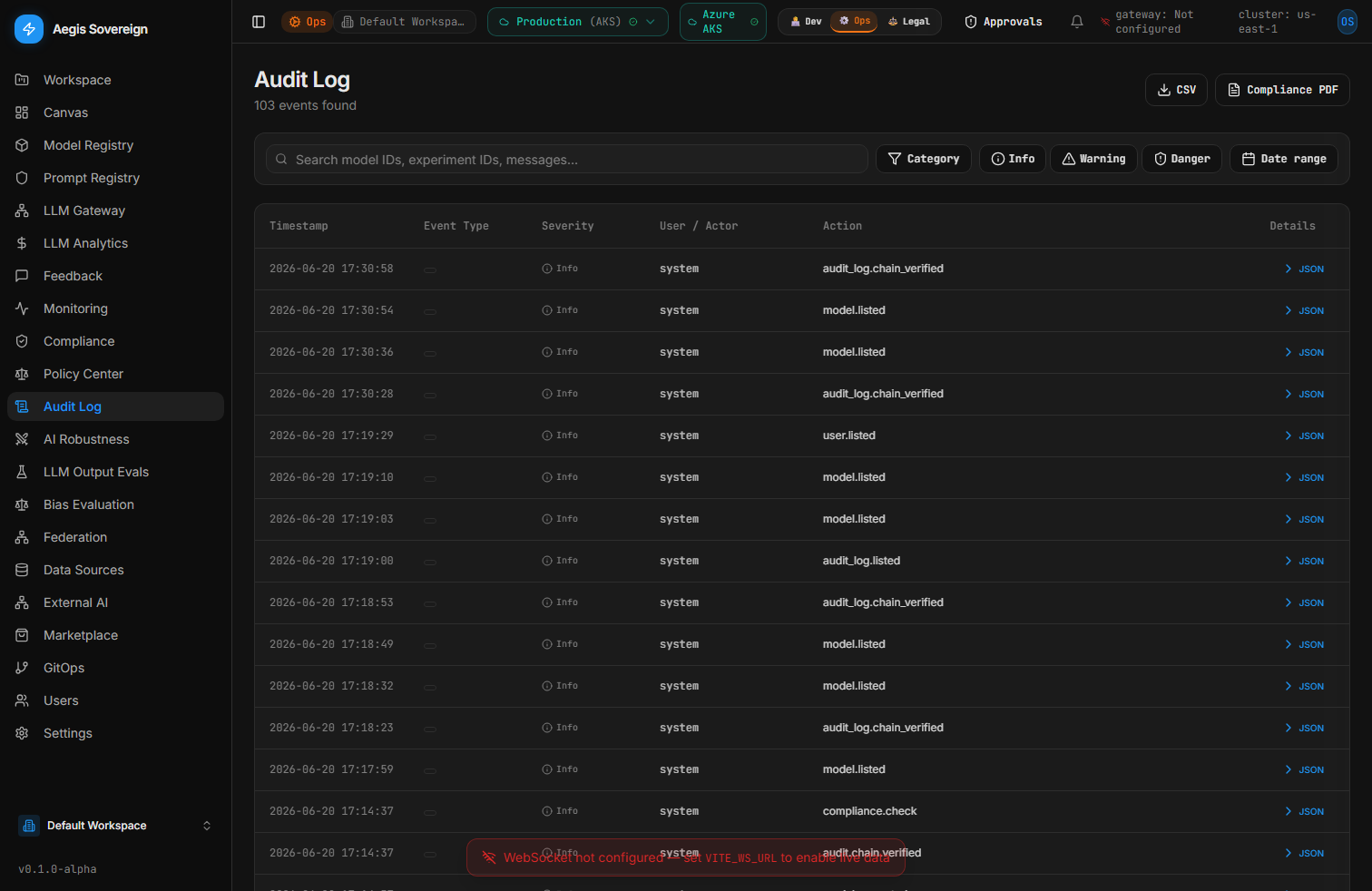Screen dimensions: 1372x891
Task: Toggle the Danger severity filter
Action: [1182, 159]
